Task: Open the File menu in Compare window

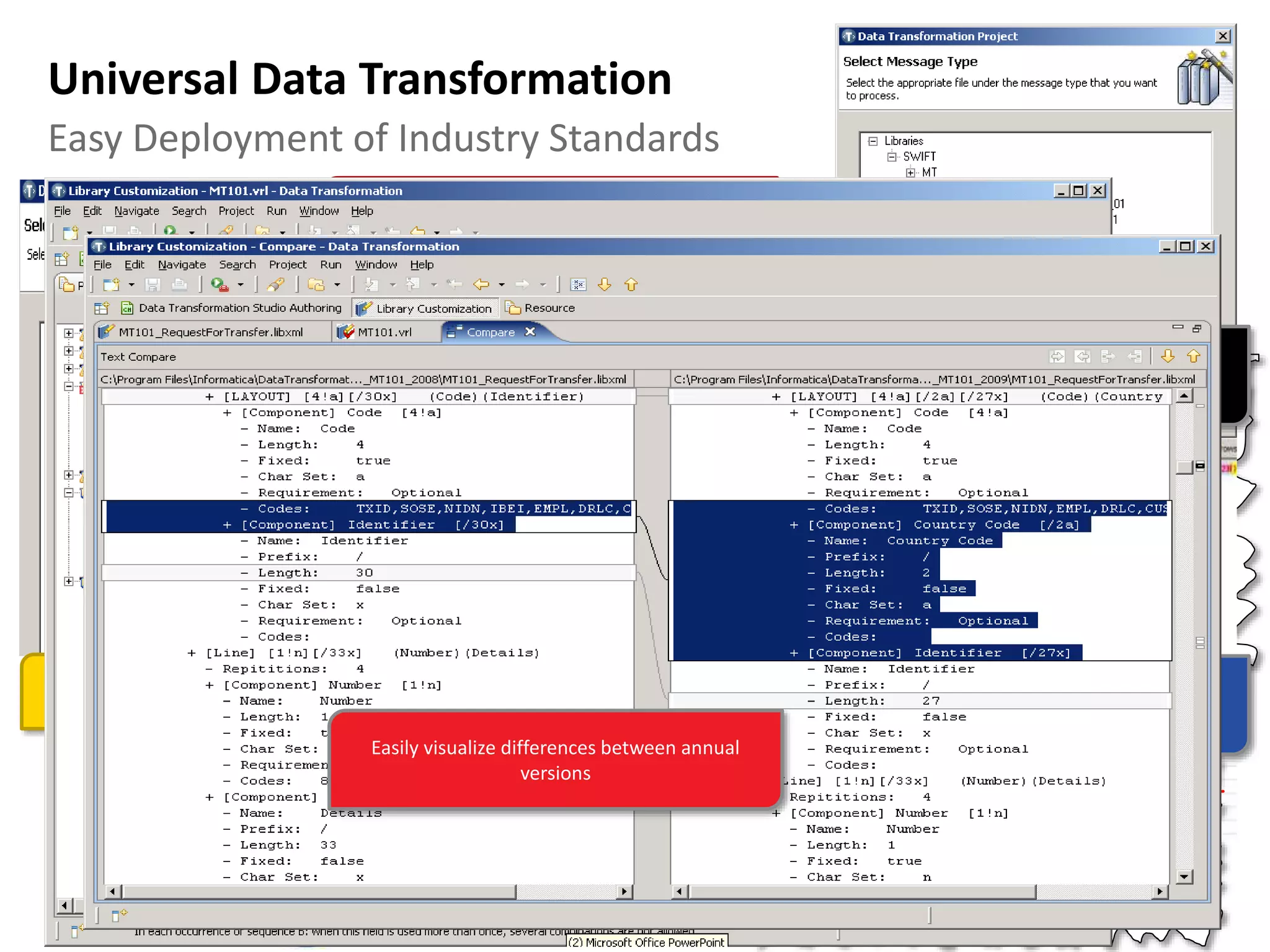Action: click(x=102, y=265)
